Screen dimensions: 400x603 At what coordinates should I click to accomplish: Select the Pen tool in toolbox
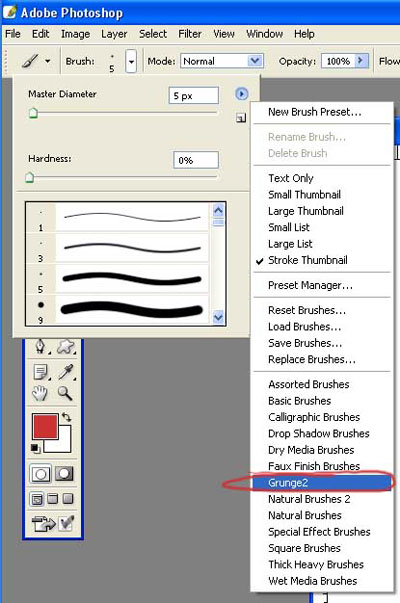[40, 346]
